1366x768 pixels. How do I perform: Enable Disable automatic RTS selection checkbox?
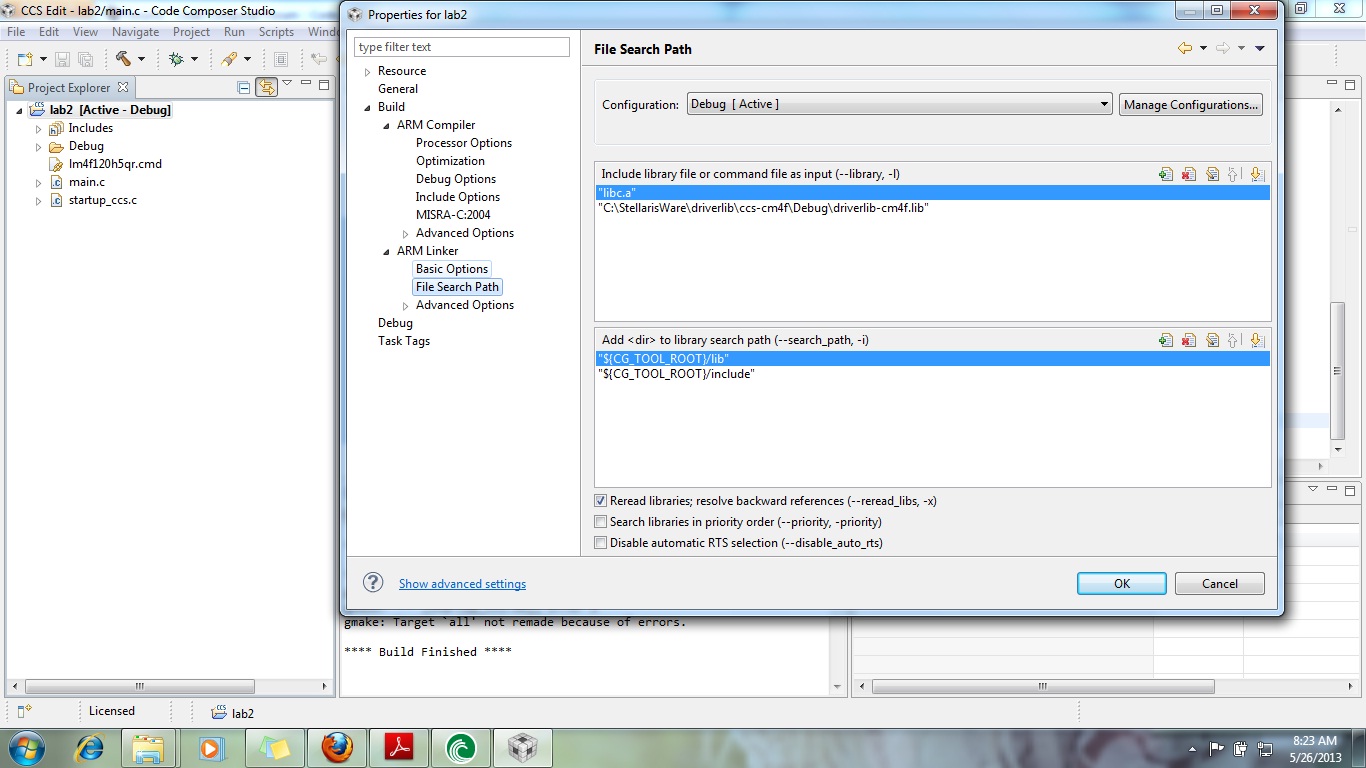click(600, 543)
